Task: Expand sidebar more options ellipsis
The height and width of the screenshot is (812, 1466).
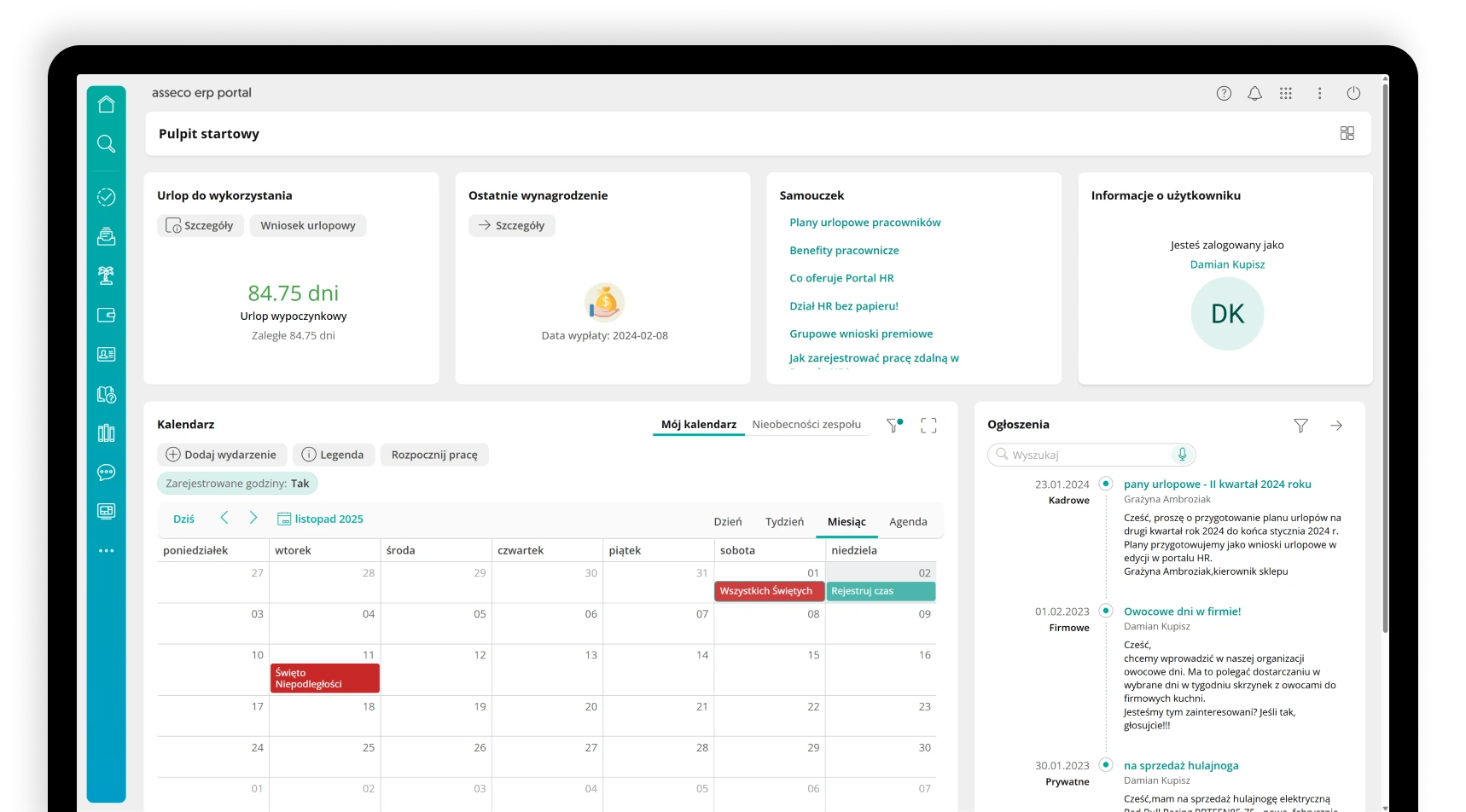Action: [106, 551]
